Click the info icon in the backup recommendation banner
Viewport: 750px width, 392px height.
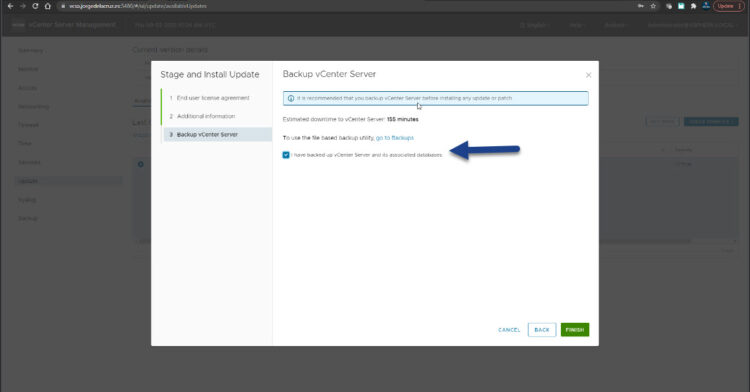[x=291, y=98]
